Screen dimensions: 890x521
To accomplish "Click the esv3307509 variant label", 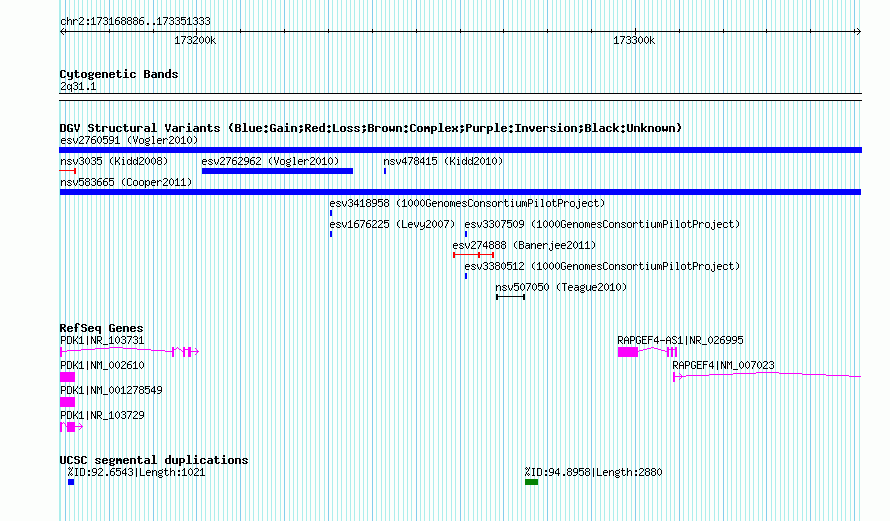I will coord(602,224).
